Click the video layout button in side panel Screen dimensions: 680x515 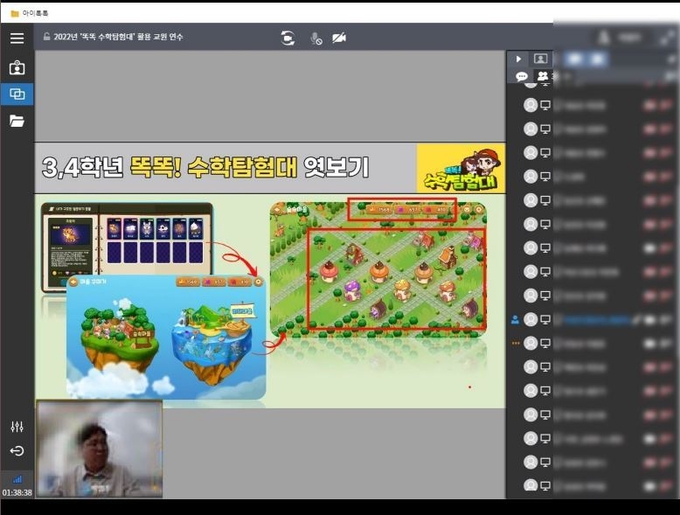(540, 59)
